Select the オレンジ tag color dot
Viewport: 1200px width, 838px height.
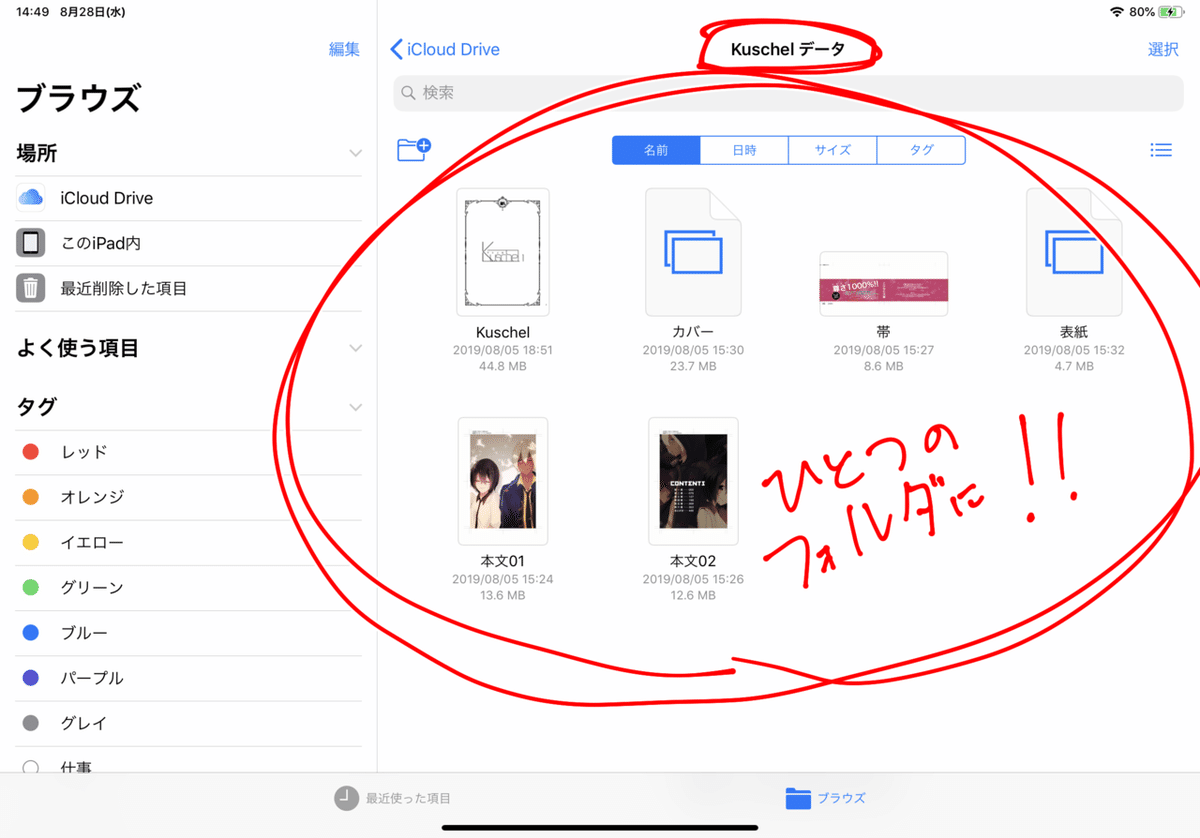tap(31, 497)
